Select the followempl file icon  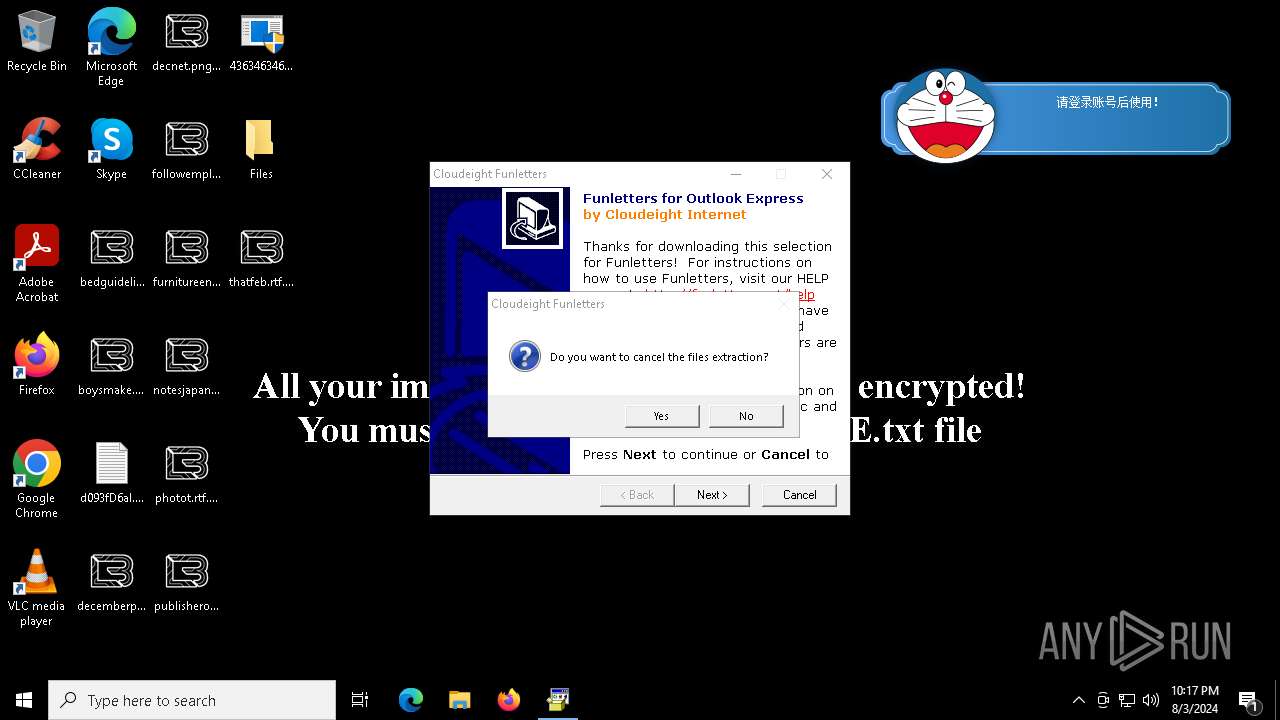(x=186, y=149)
